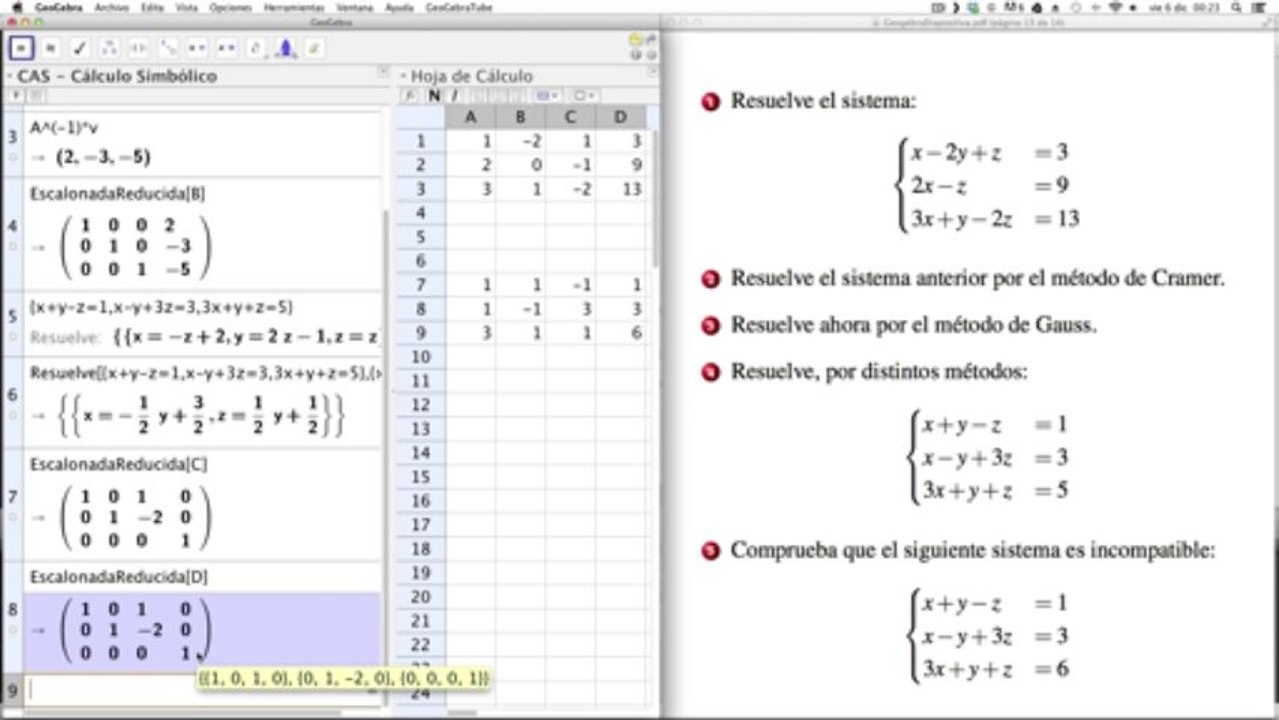Toggle output marker of CAS row 3

[x=13, y=157]
